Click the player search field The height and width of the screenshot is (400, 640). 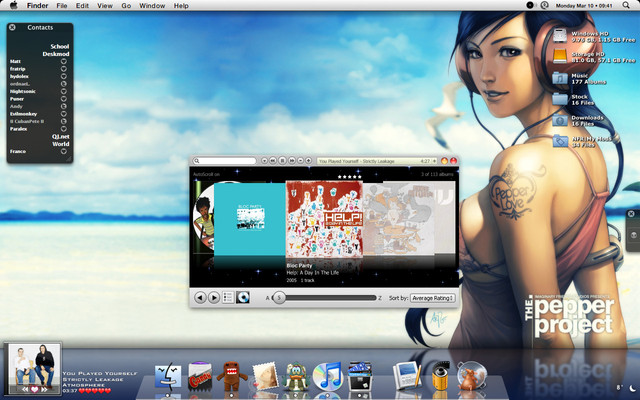224,161
